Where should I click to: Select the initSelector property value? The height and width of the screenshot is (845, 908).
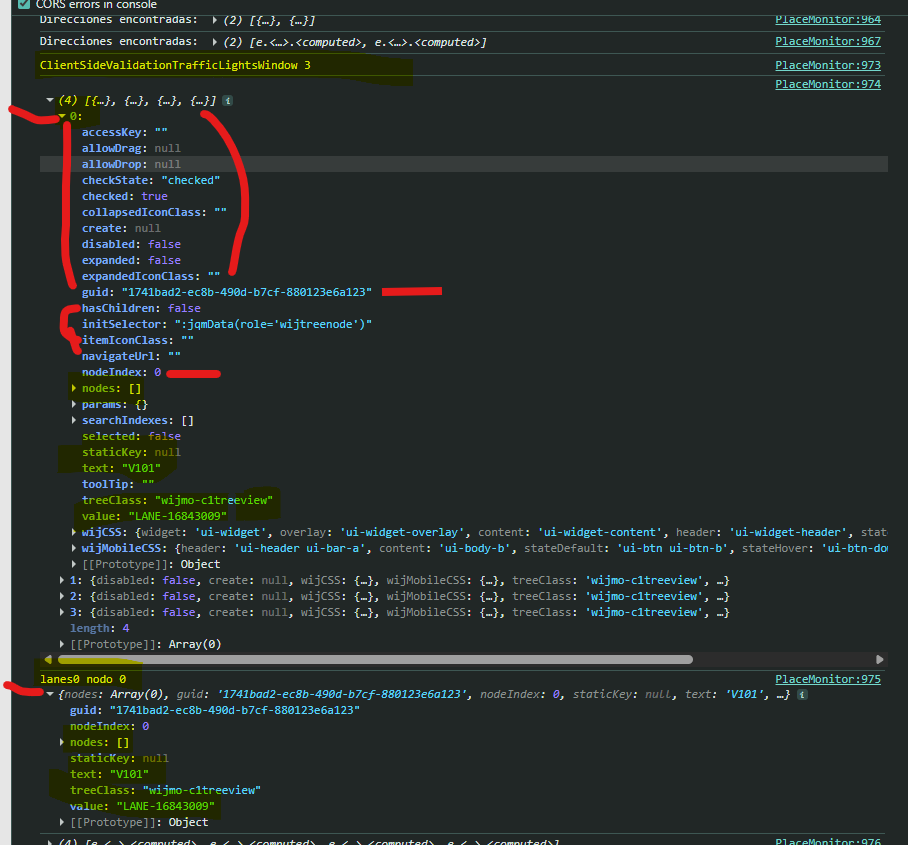pos(273,324)
